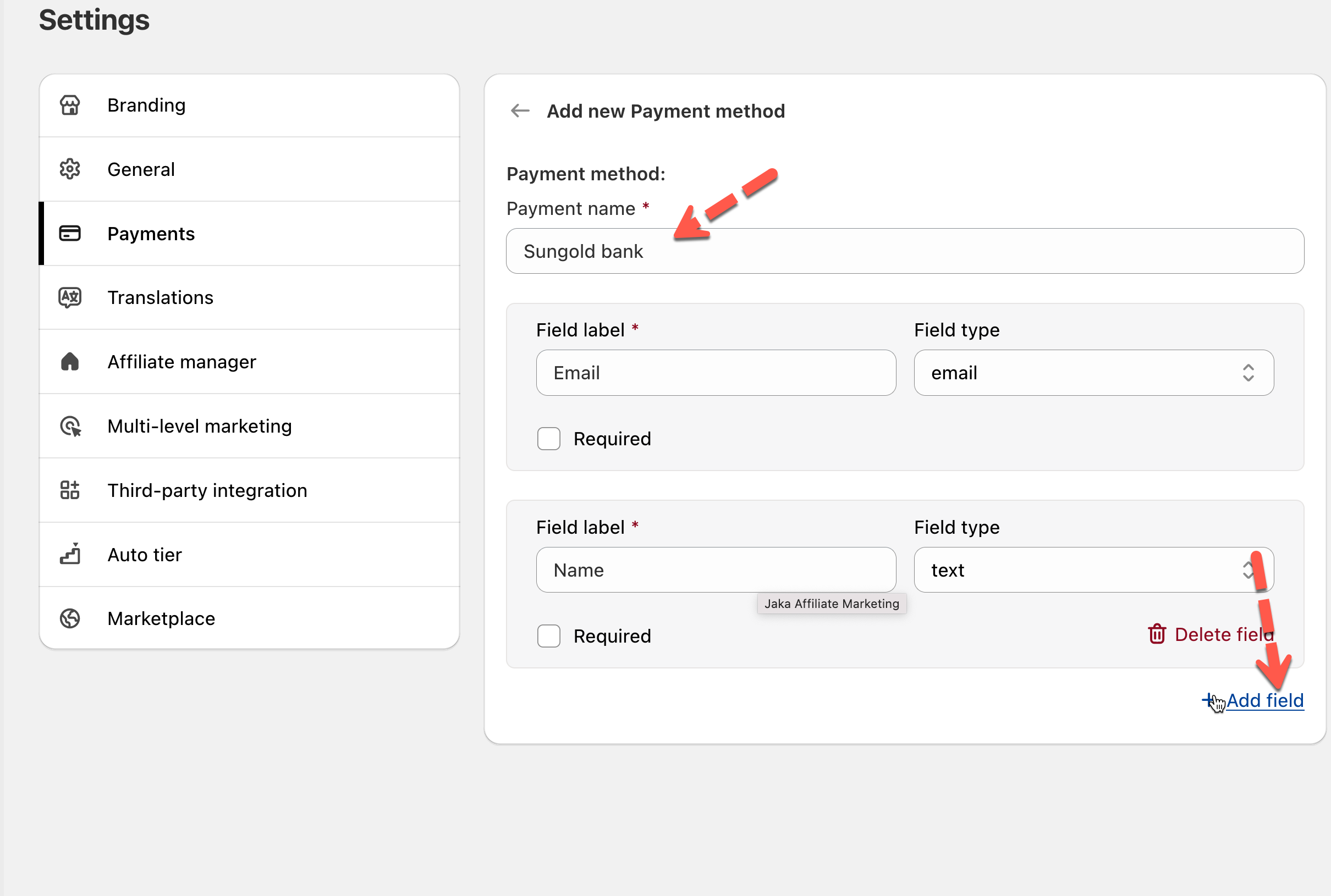This screenshot has width=1331, height=896.
Task: Click the Branding storefront icon
Action: (x=70, y=105)
